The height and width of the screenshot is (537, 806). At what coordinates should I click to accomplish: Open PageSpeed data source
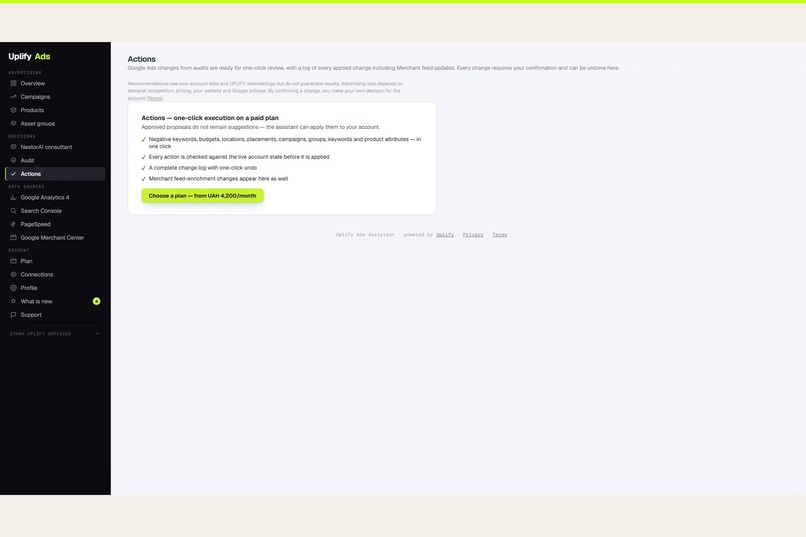click(55, 224)
